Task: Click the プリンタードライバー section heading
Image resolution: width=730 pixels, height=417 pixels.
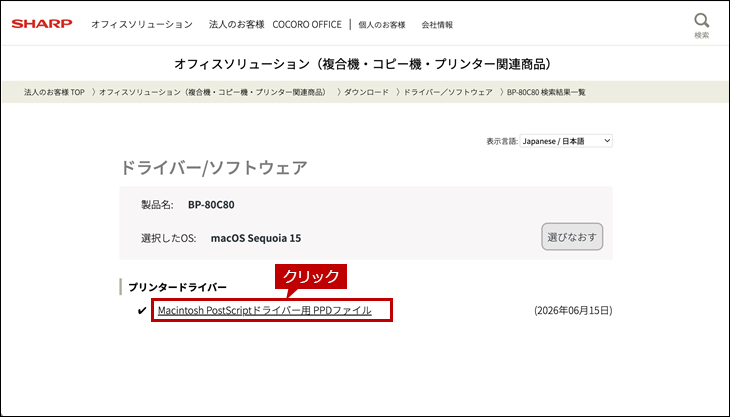Action: click(x=177, y=287)
